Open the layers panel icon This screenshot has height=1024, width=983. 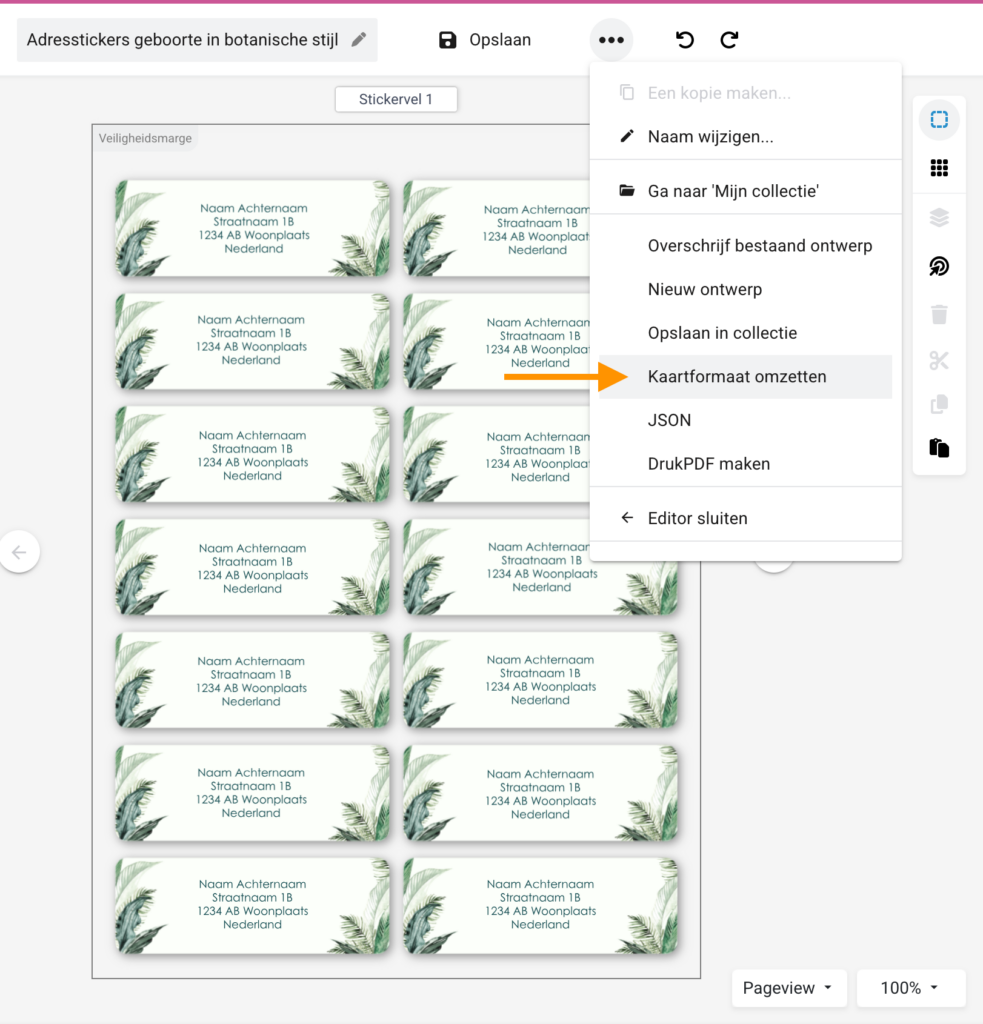coord(939,216)
